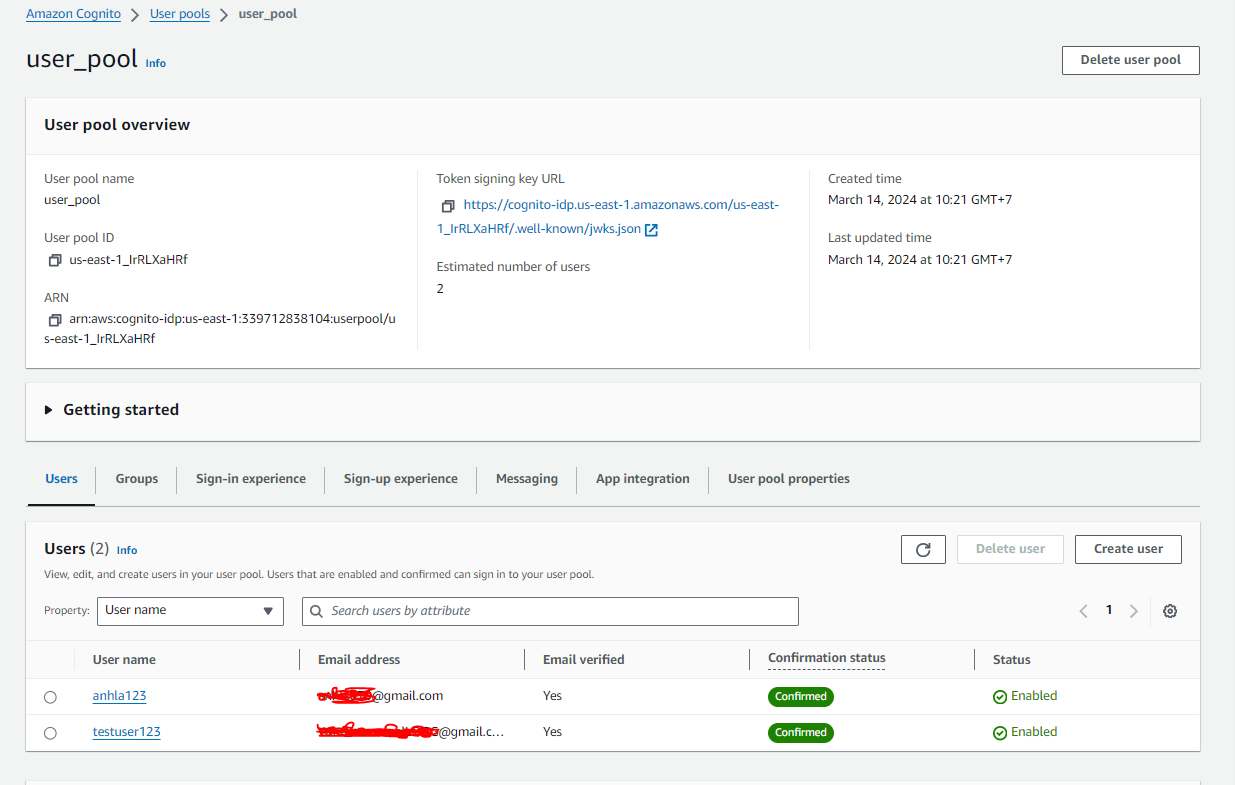This screenshot has height=785, width=1235.
Task: Select the anhla123 user radio button
Action: click(x=51, y=697)
